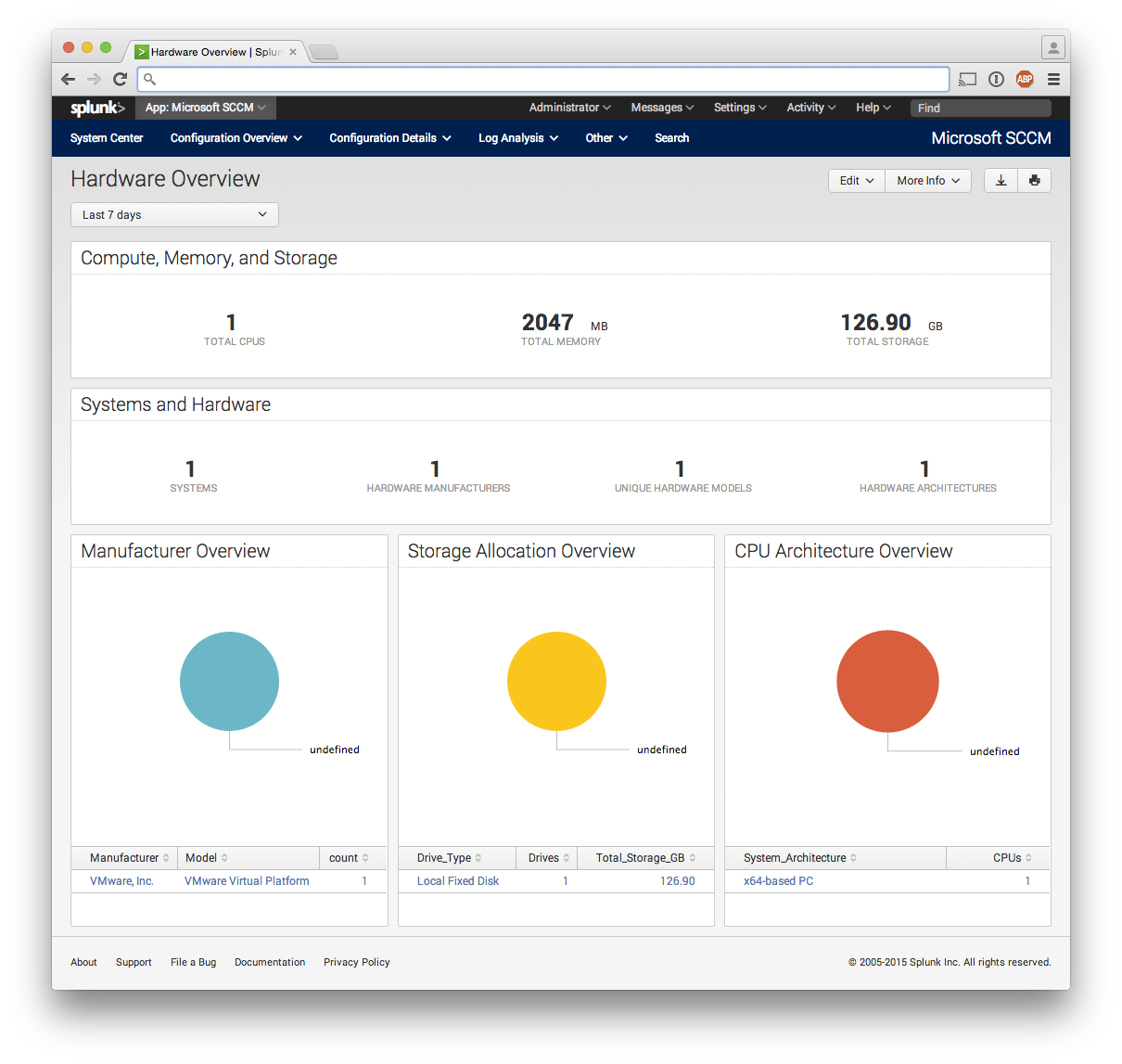Open Configuration Overview menu
The width and height of the screenshot is (1122, 1064).
pos(236,138)
